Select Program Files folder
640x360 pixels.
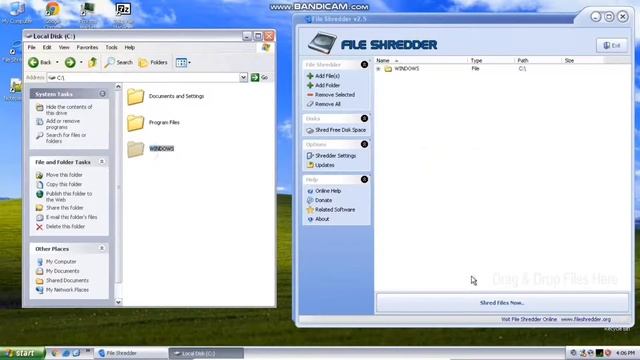pos(153,122)
